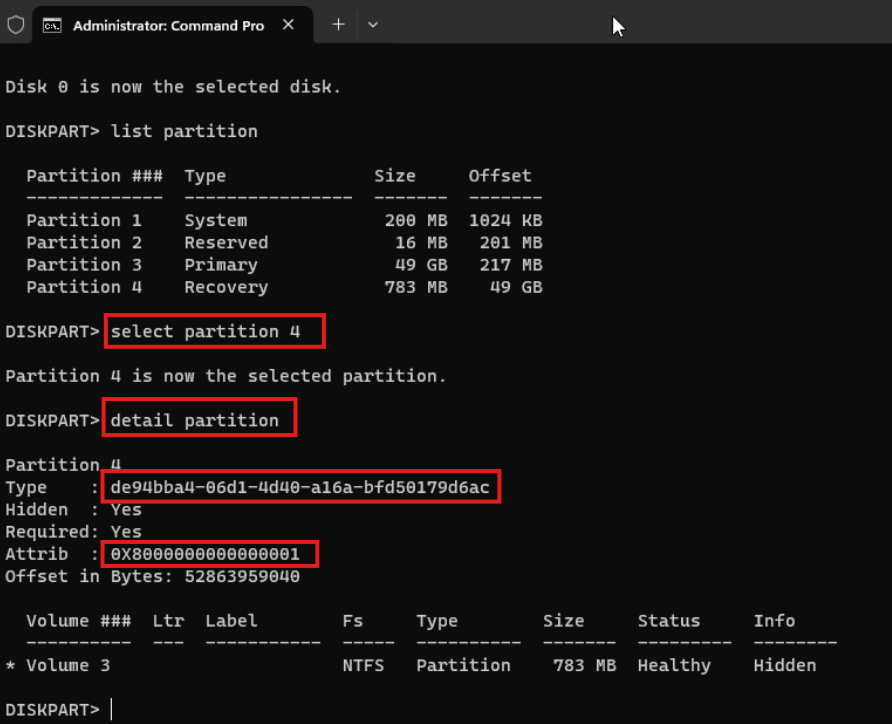This screenshot has width=892, height=724.
Task: Open a new tab with the plus icon
Action: click(x=338, y=25)
